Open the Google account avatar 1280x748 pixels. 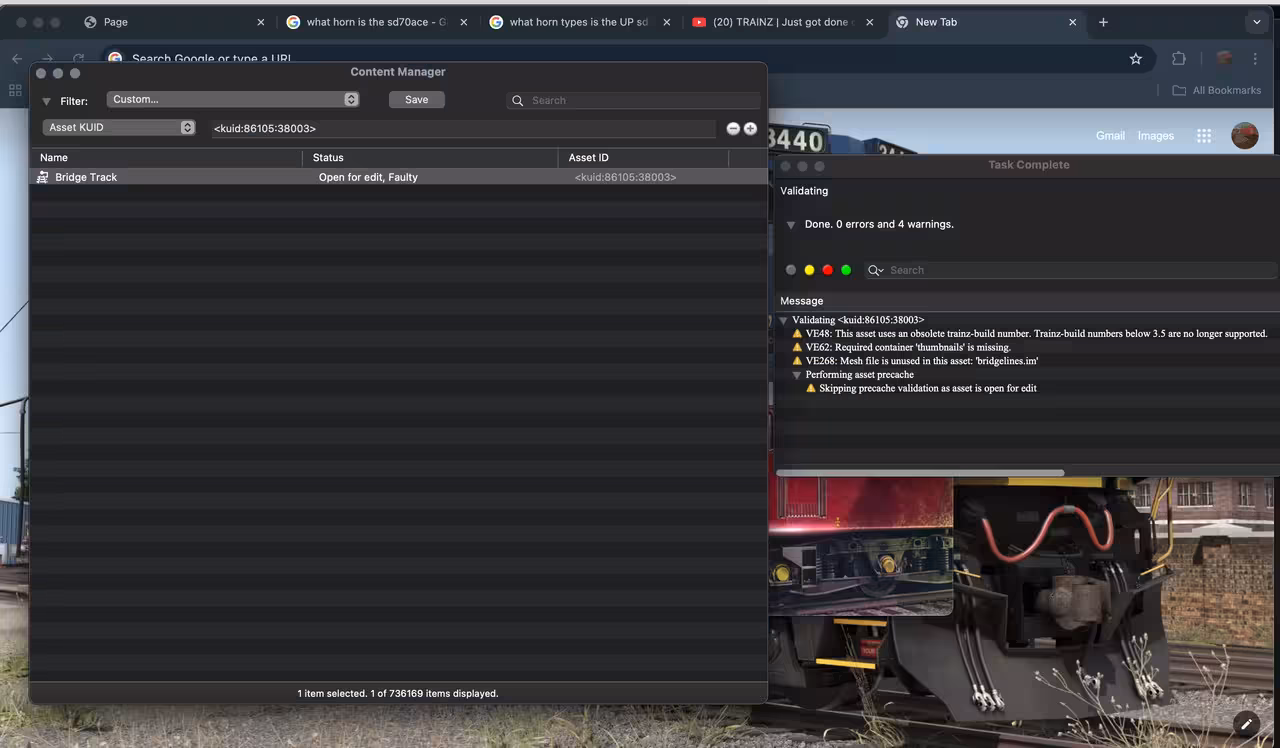coord(1245,136)
